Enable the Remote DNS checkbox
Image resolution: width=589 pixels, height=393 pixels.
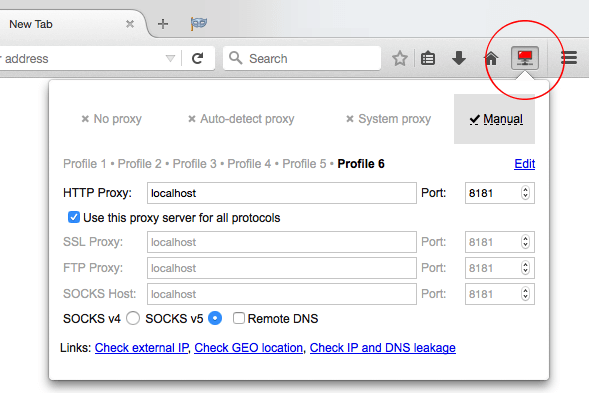[x=239, y=318]
